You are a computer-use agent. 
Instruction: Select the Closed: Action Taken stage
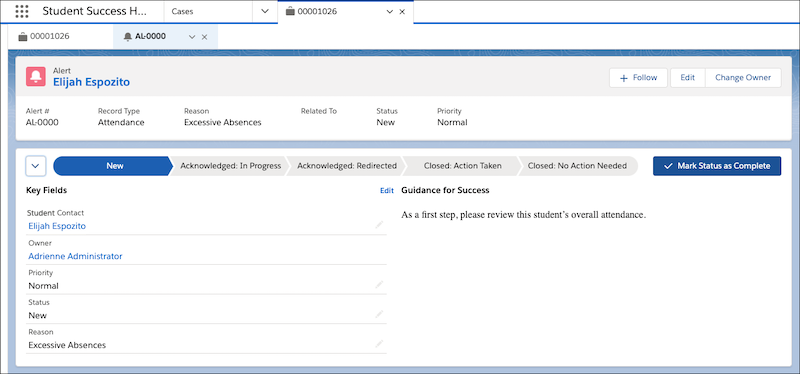tap(462, 166)
